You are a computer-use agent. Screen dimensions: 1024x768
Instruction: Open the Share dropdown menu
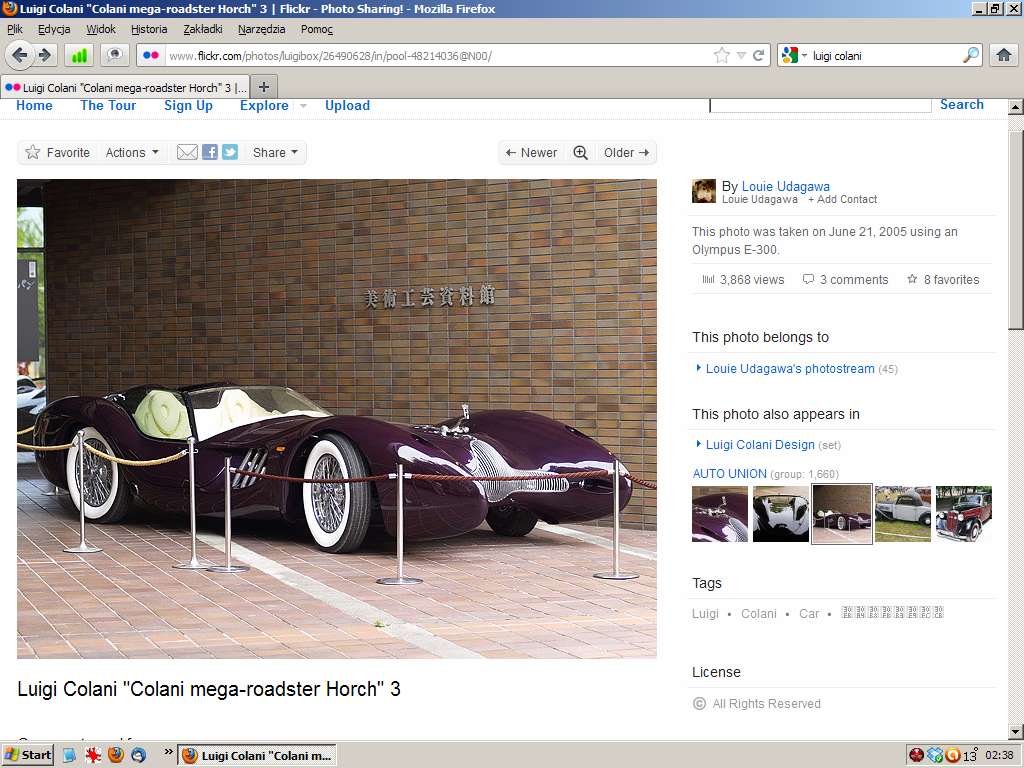275,152
